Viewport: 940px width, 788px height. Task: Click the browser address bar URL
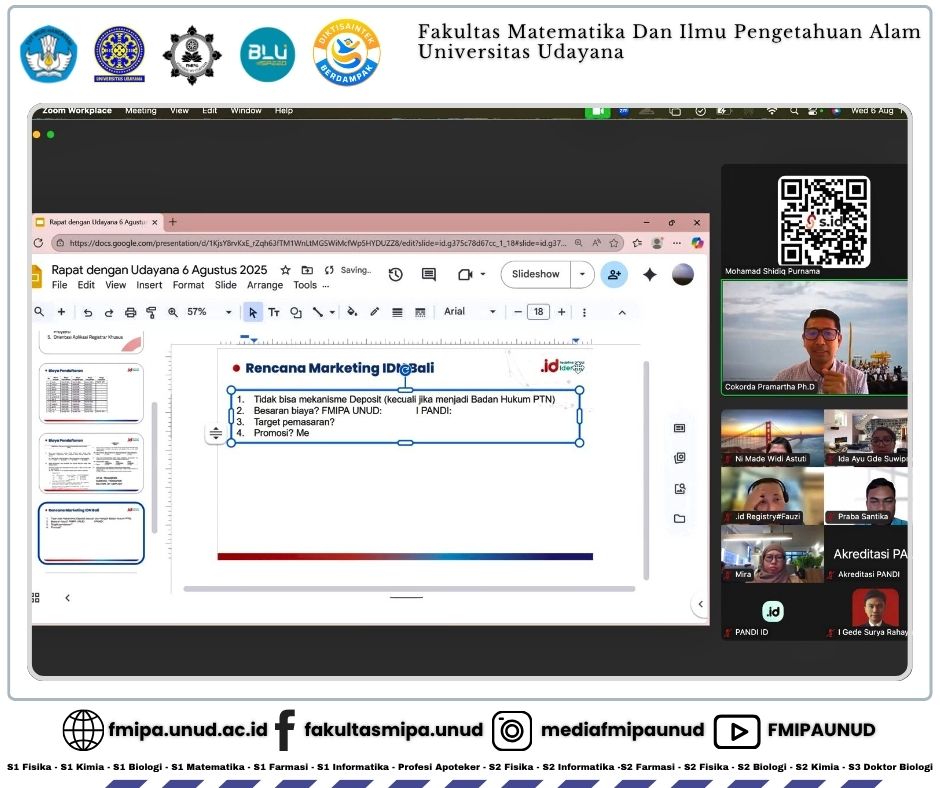coord(317,243)
